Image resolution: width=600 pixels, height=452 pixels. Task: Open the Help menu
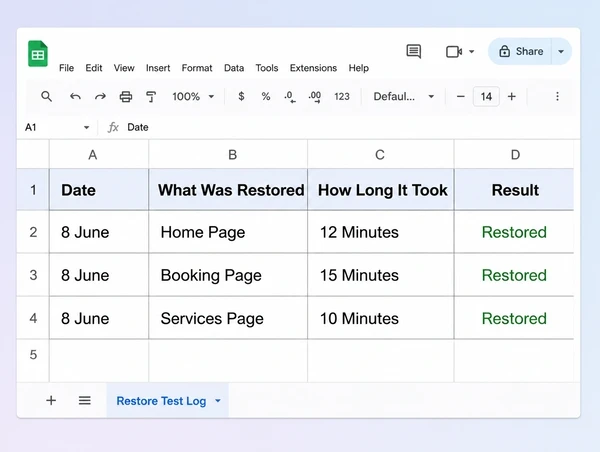pos(359,68)
